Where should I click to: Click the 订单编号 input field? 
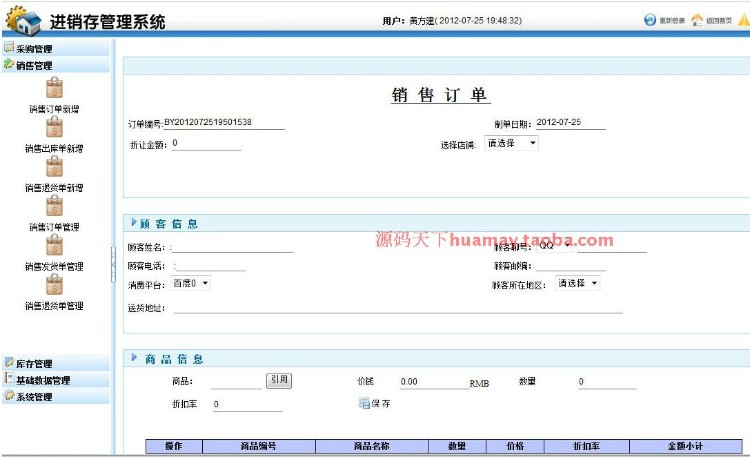tap(224, 123)
